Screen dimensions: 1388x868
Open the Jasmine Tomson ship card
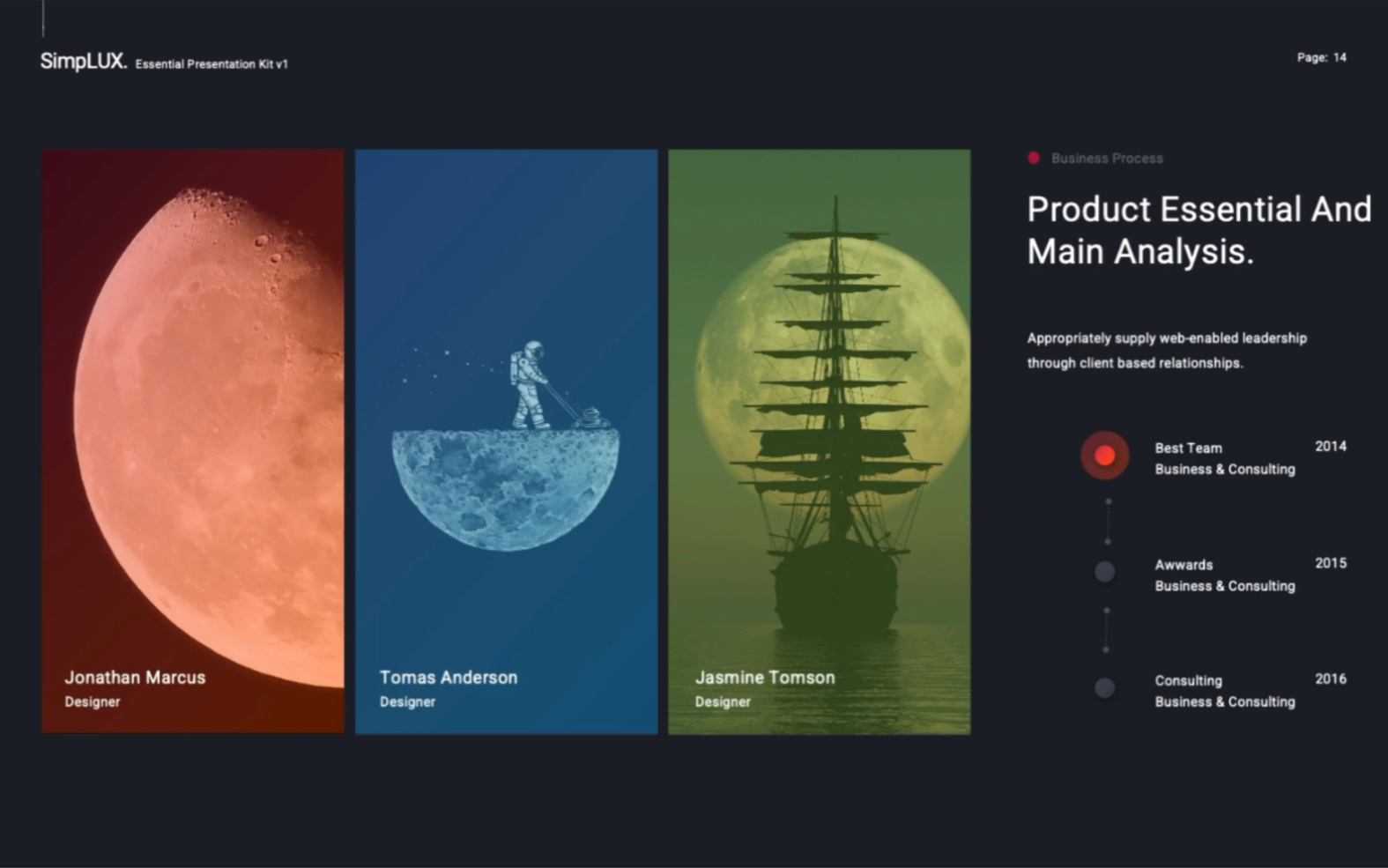[819, 441]
